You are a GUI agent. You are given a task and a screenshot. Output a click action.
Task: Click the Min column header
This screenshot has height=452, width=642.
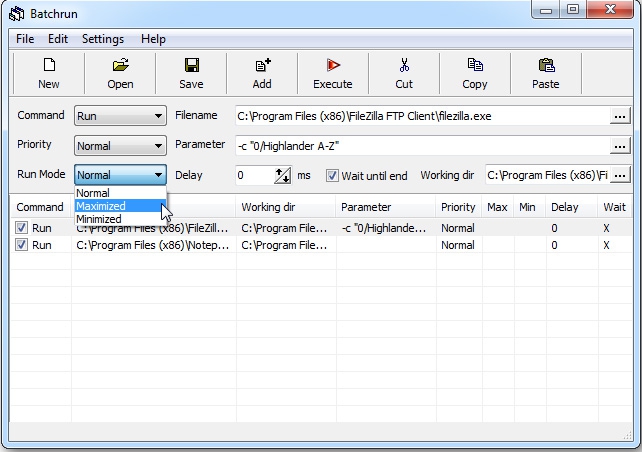tap(530, 207)
